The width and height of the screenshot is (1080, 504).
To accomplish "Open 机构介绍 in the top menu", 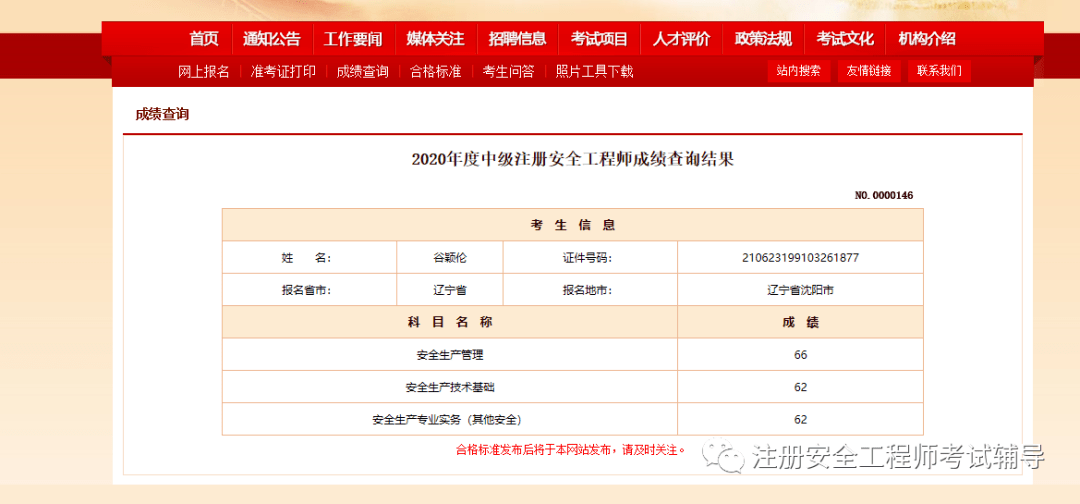I will [927, 39].
